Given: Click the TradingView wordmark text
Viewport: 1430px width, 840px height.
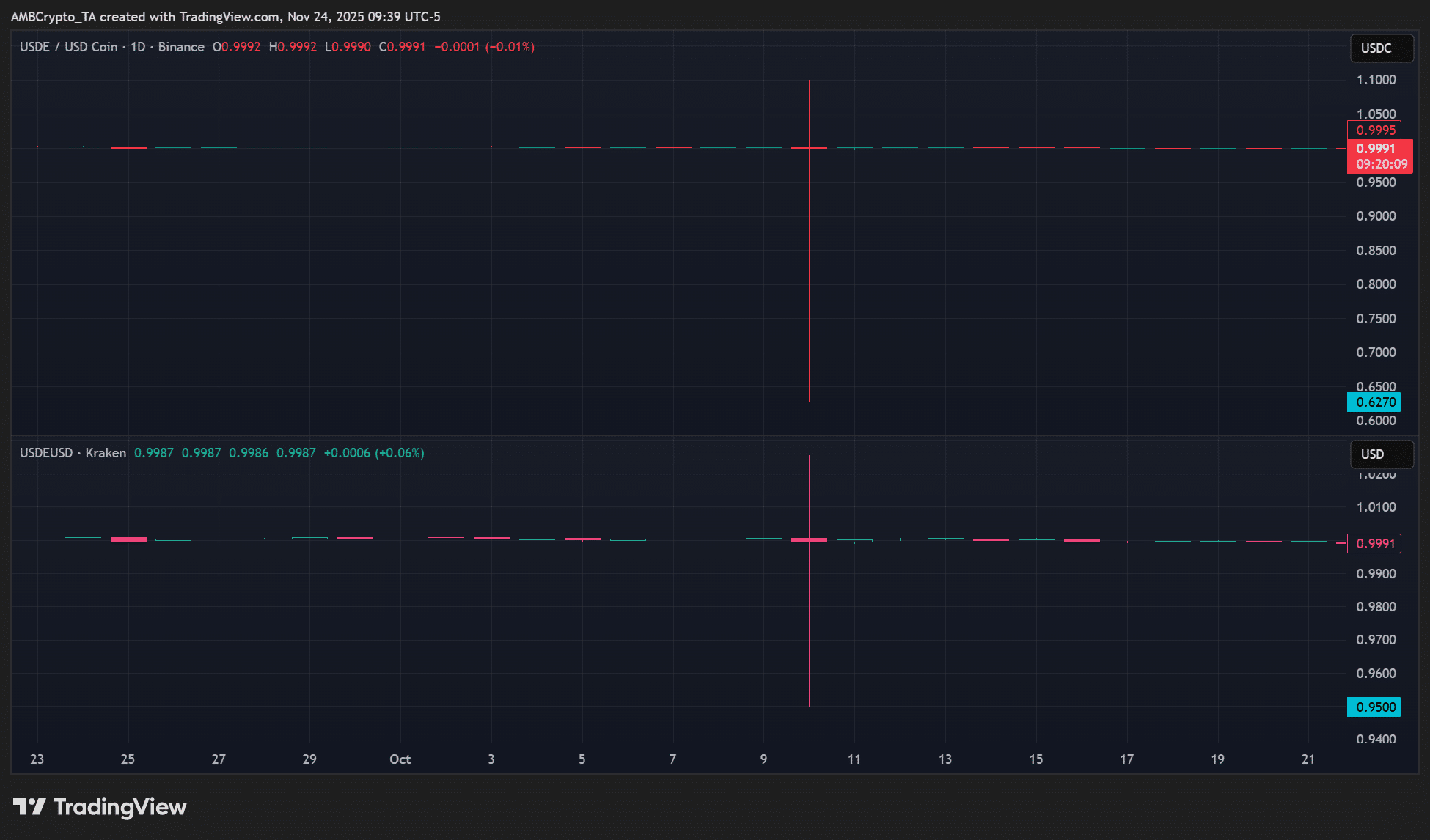Looking at the screenshot, I should [x=120, y=807].
